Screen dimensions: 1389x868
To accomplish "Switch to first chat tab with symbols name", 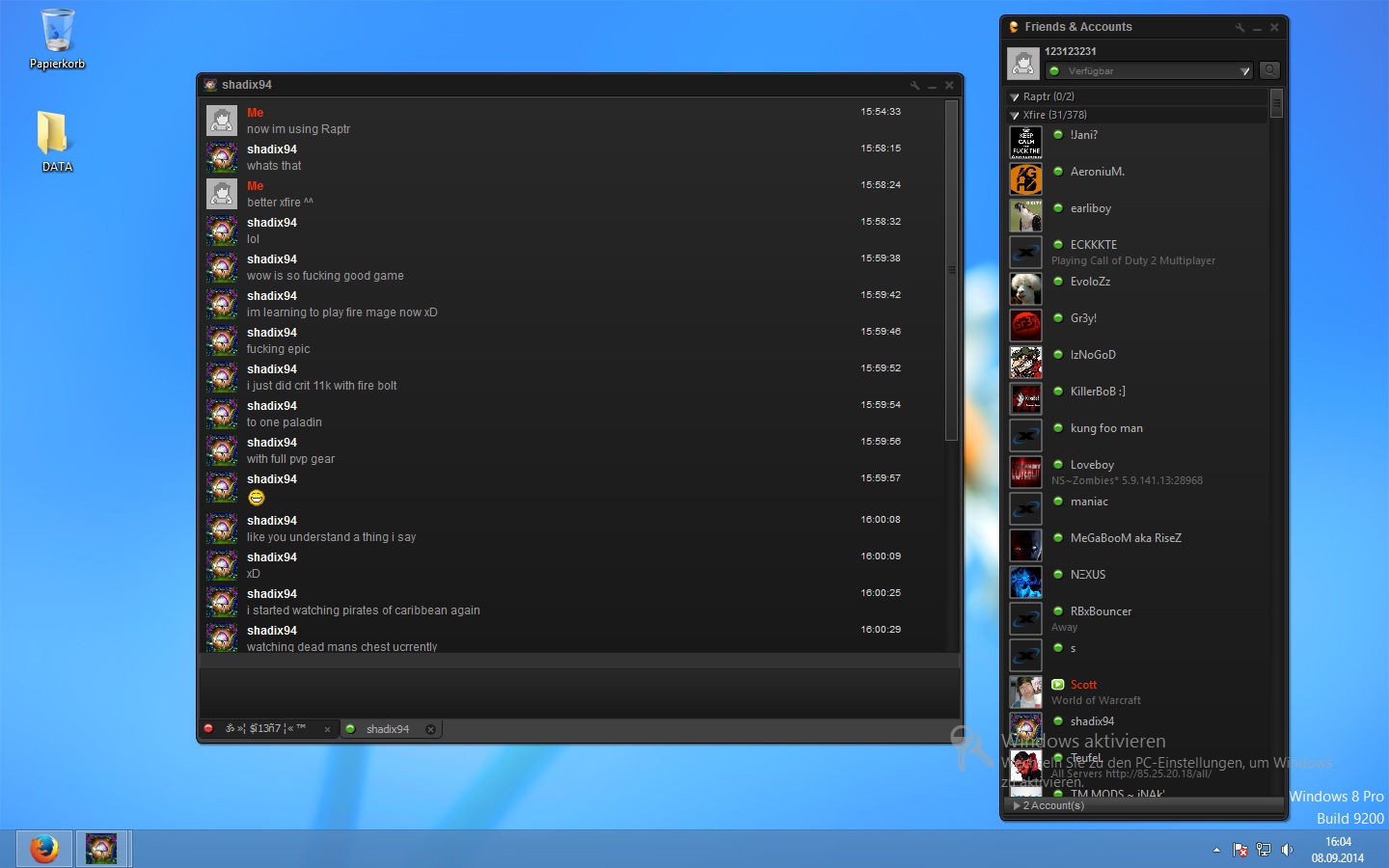I will [x=265, y=729].
